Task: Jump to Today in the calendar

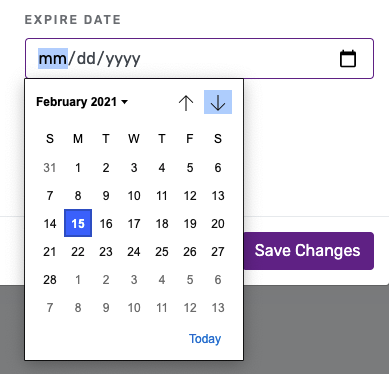Action: pyautogui.click(x=205, y=339)
